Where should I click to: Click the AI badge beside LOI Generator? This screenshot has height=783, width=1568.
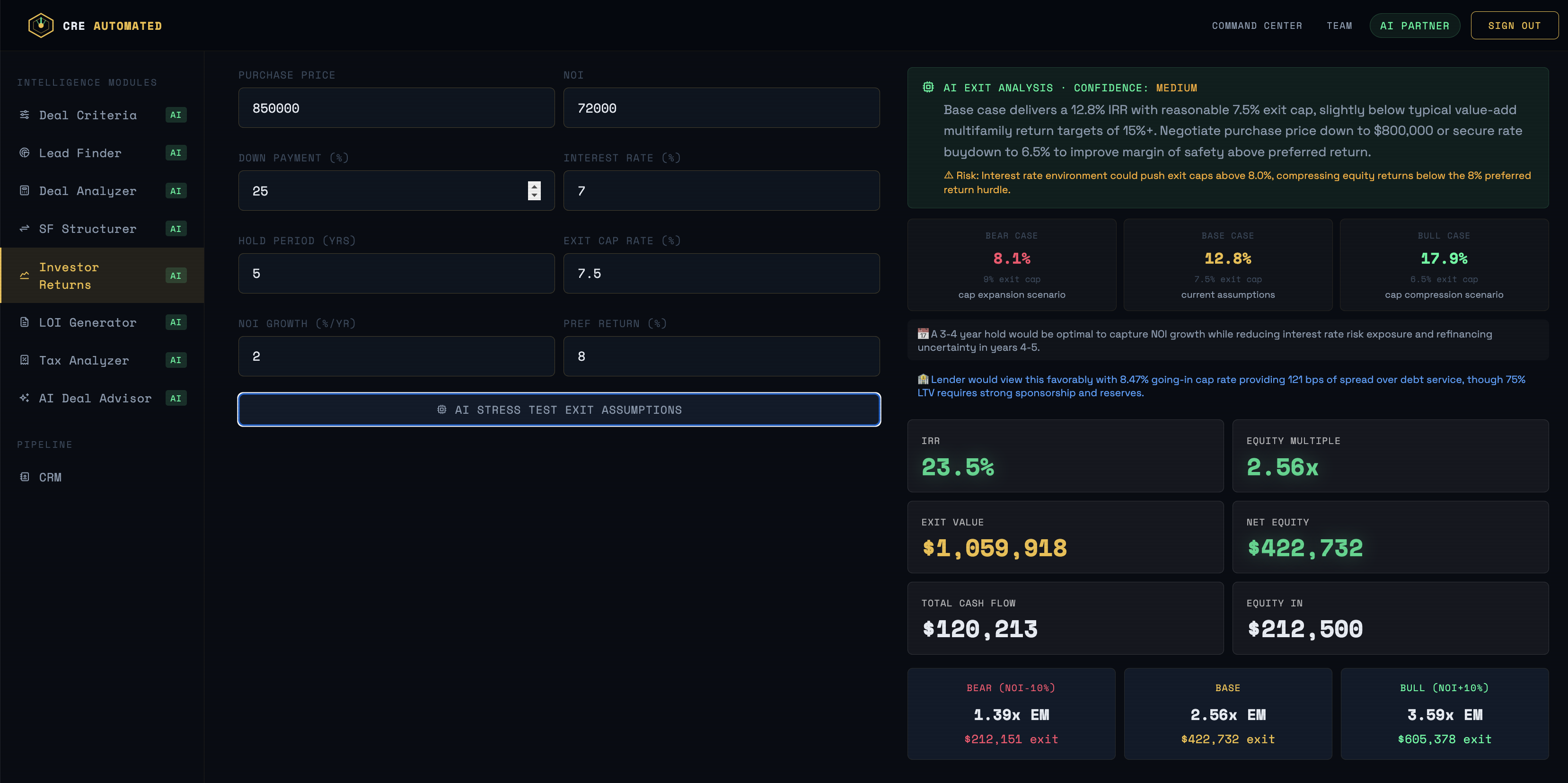coord(176,322)
